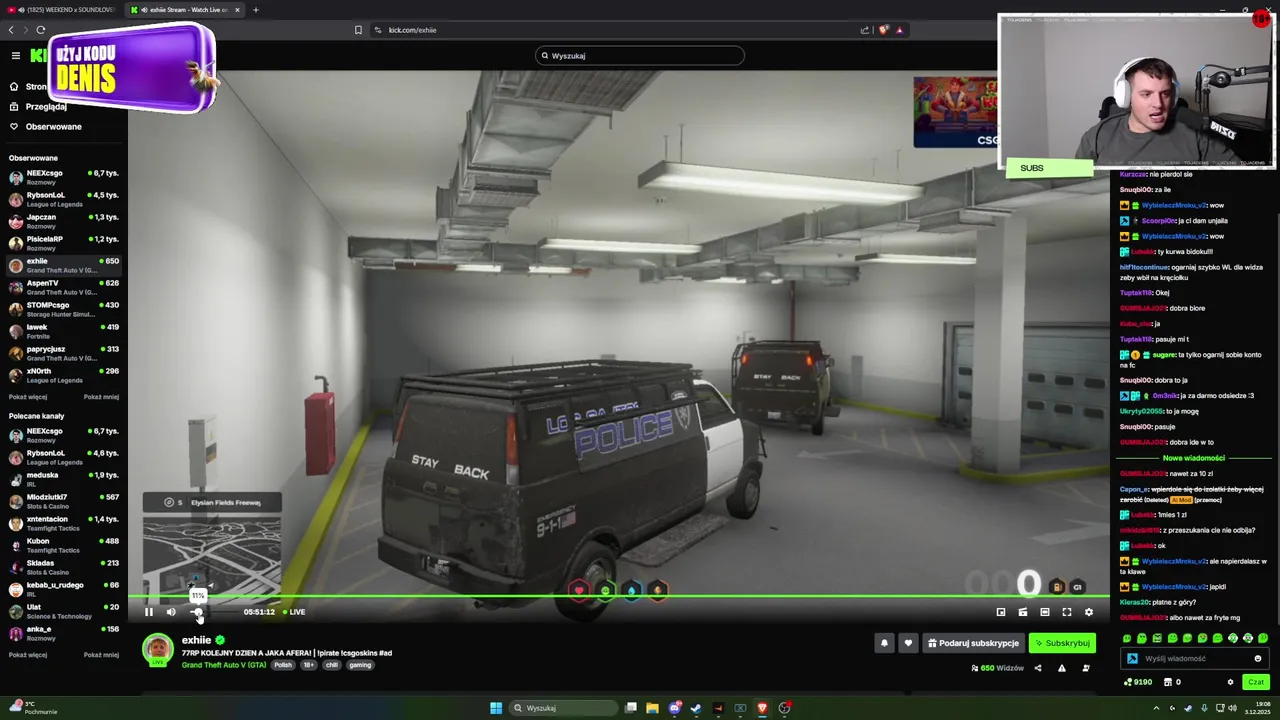Expand followed list with Pokaż więcej
The image size is (1280, 720).
pyautogui.click(x=28, y=397)
